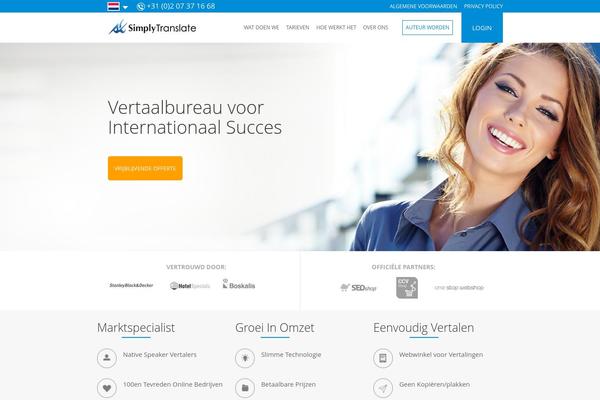Click the Native Speaker Vertalers person icon
The height and width of the screenshot is (400, 600).
point(107,358)
